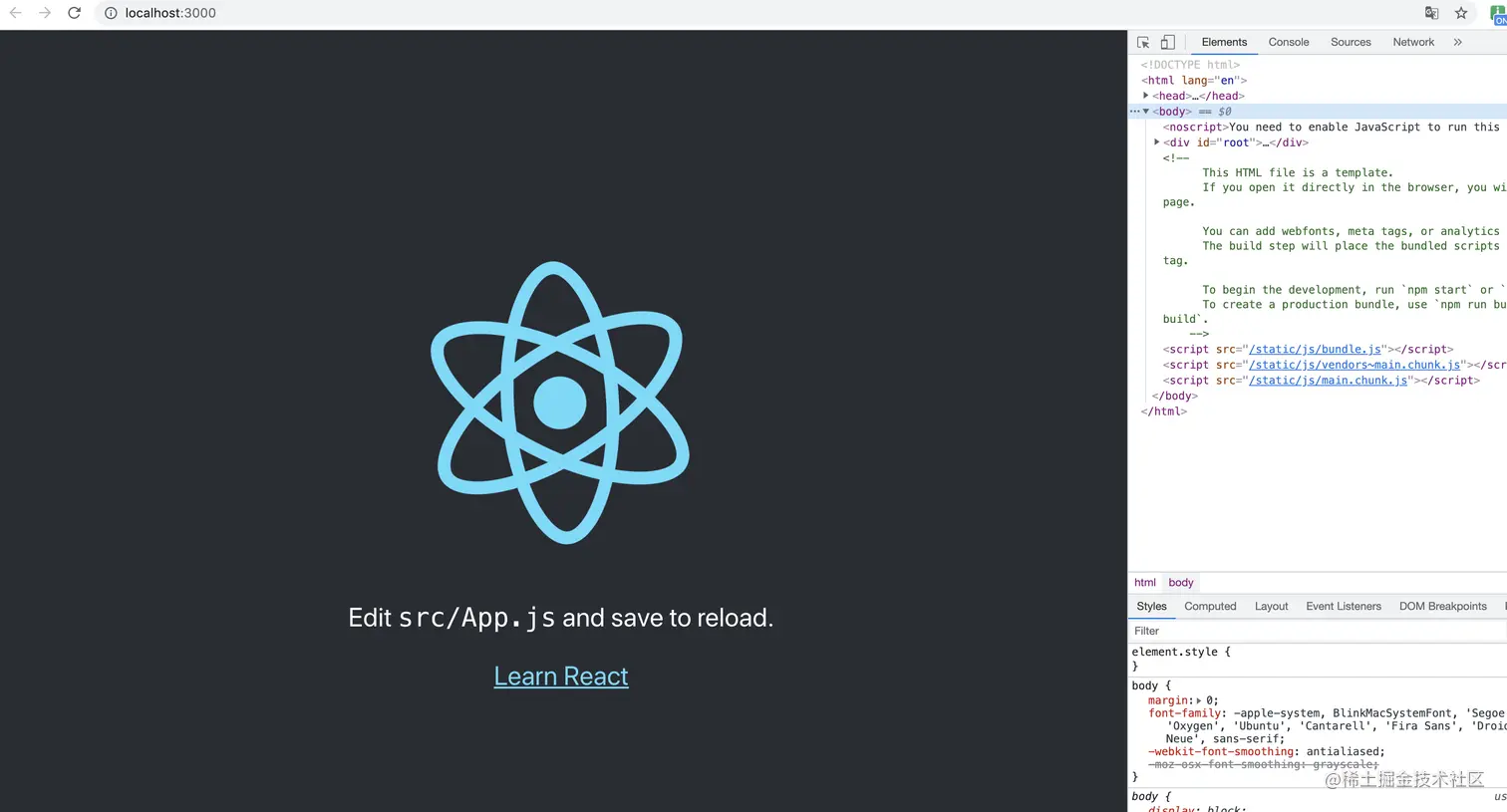Click the struck-through -moz-osx-font-smoothing declaration

1264,765
